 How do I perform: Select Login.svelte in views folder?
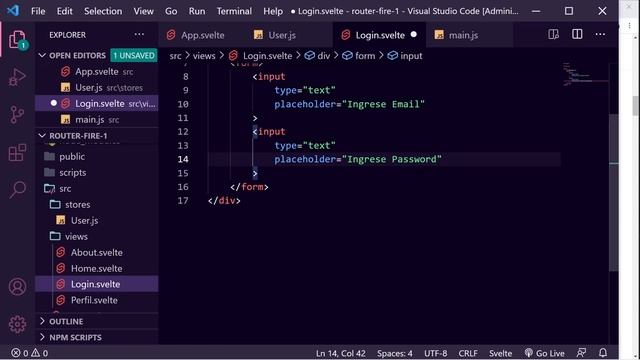pos(97,284)
